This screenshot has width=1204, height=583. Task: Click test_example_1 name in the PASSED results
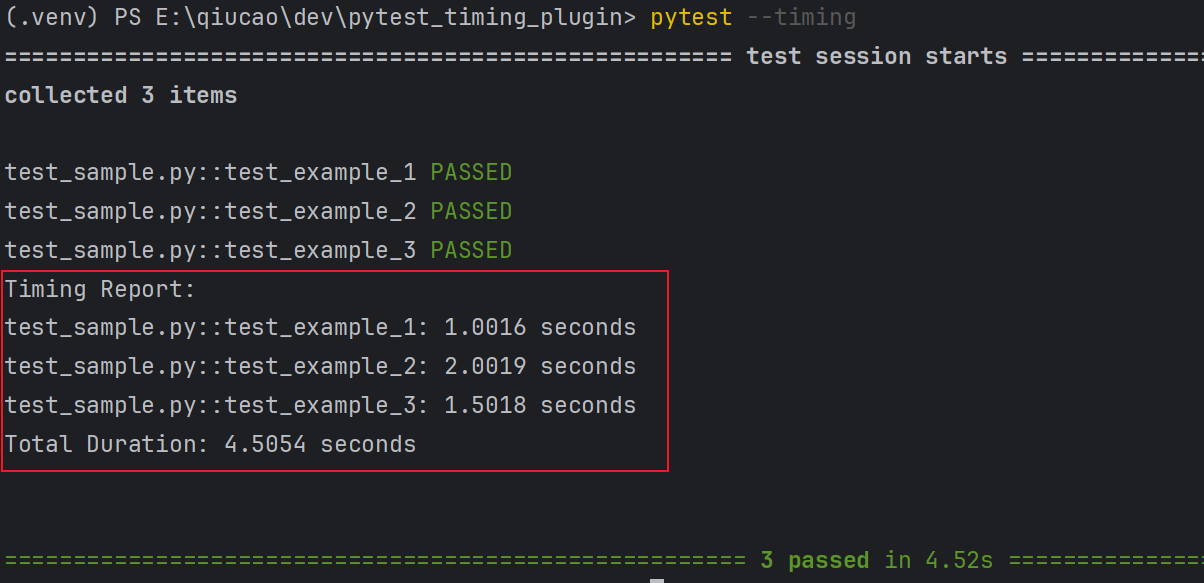point(320,172)
